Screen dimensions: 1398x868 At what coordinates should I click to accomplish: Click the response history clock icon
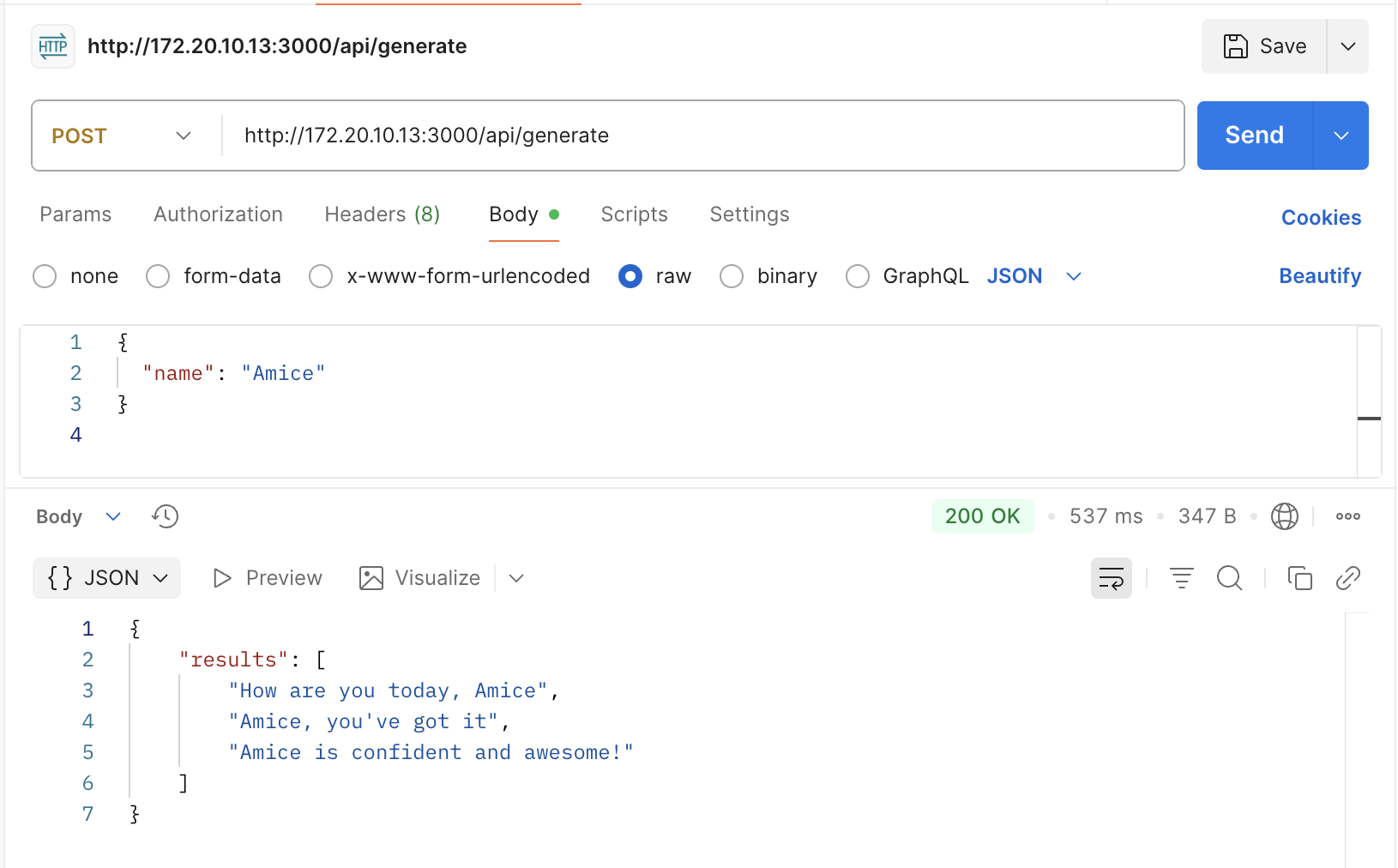[165, 516]
